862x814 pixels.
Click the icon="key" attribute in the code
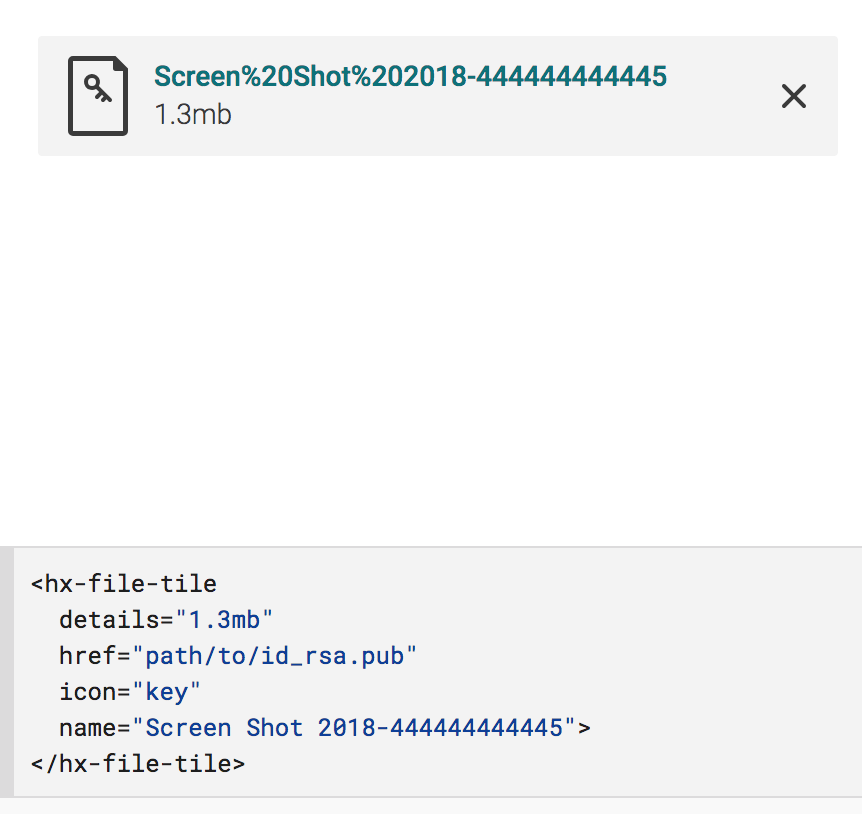129,691
